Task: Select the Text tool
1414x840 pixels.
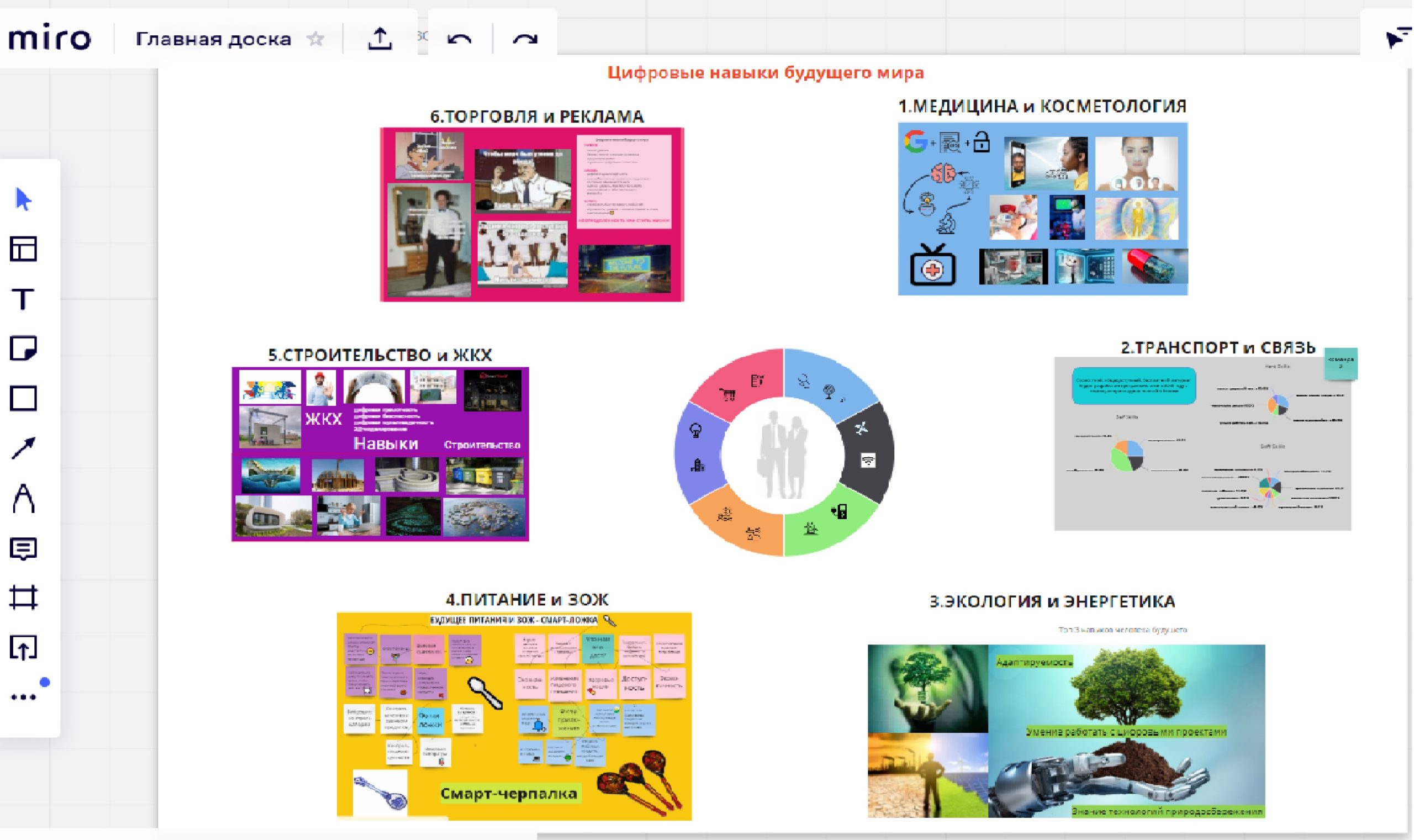Action: (23, 299)
